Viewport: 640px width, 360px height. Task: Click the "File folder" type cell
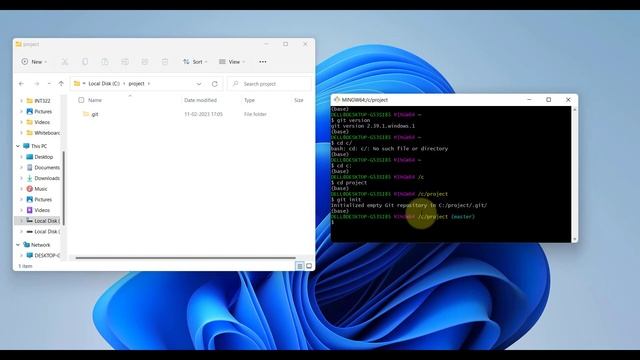[255, 114]
